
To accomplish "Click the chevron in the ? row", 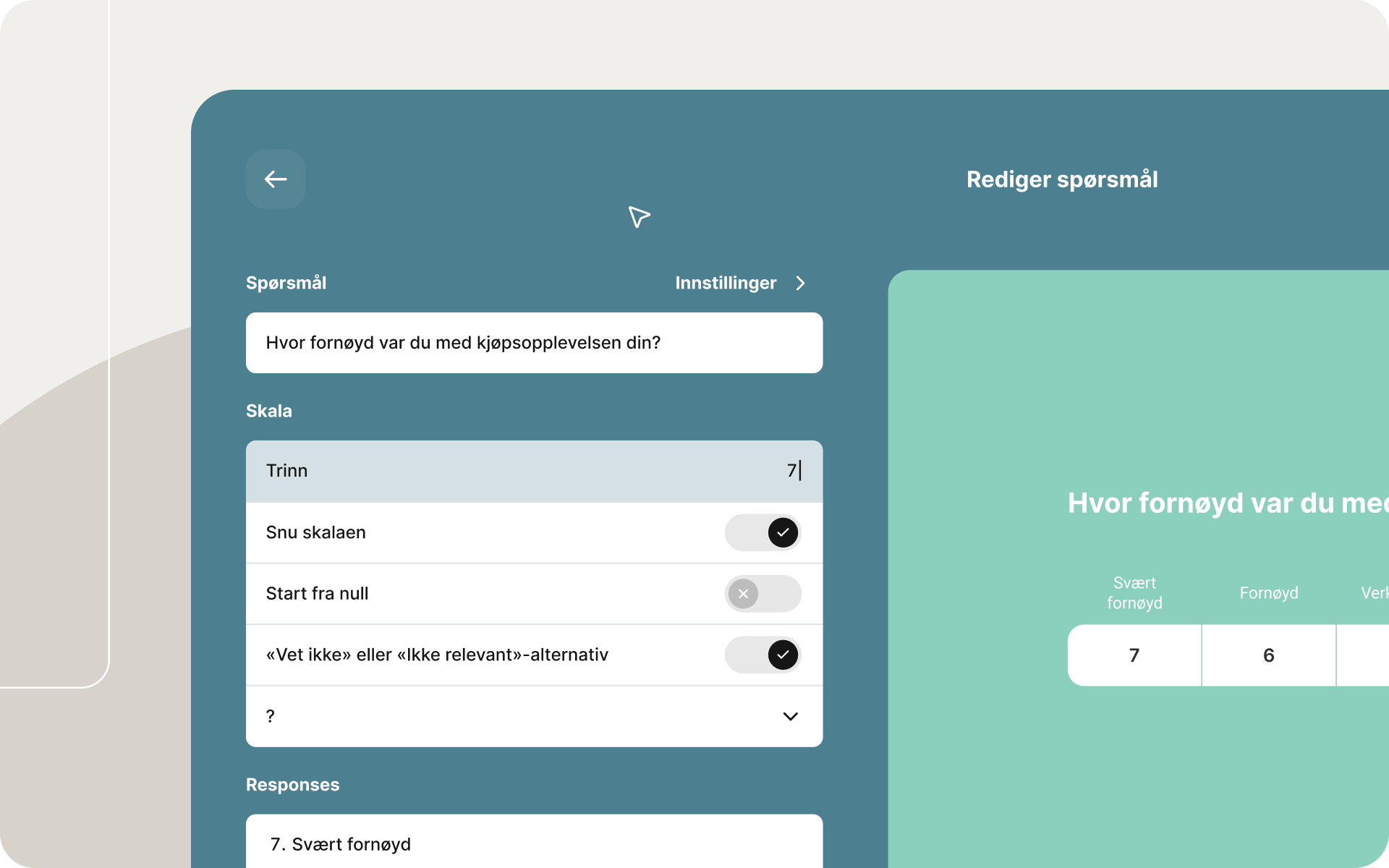I will [x=790, y=716].
